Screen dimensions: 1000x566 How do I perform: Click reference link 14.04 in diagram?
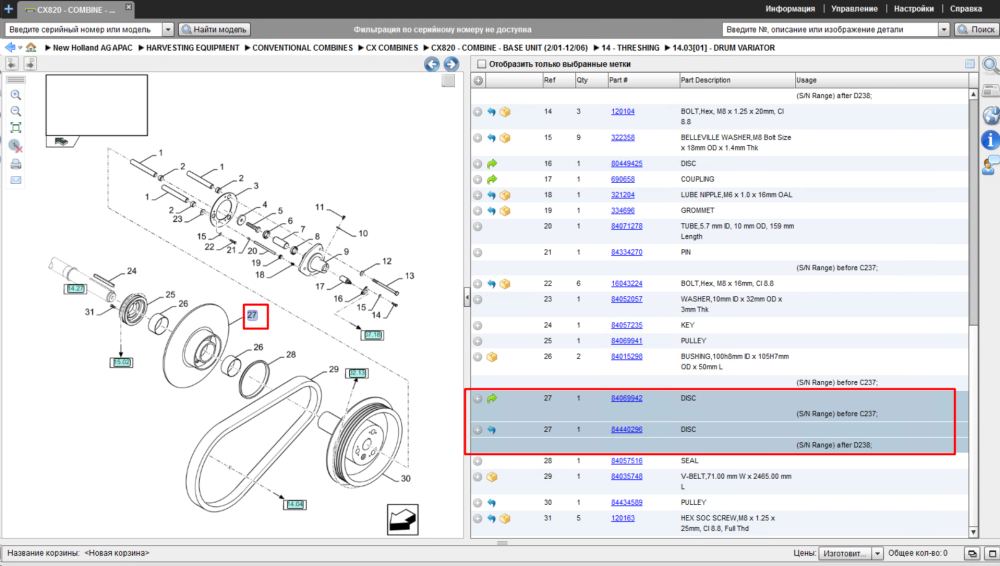295,504
